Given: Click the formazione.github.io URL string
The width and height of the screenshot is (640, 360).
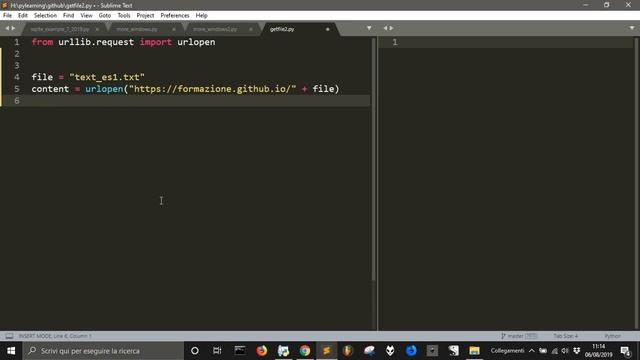Looking at the screenshot, I should pos(212,89).
